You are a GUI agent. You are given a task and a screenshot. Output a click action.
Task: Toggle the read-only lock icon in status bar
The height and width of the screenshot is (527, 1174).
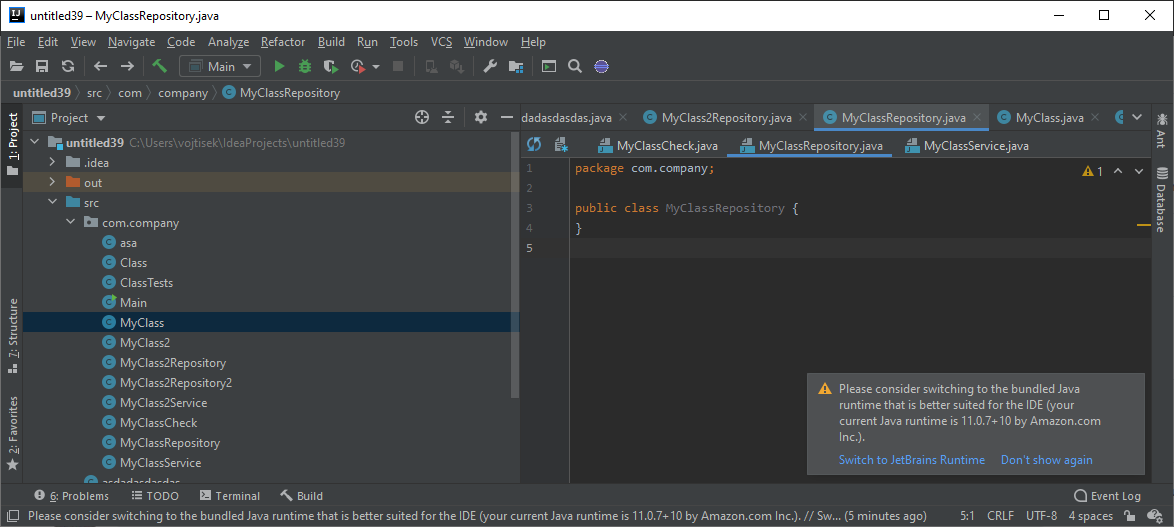coord(1128,516)
